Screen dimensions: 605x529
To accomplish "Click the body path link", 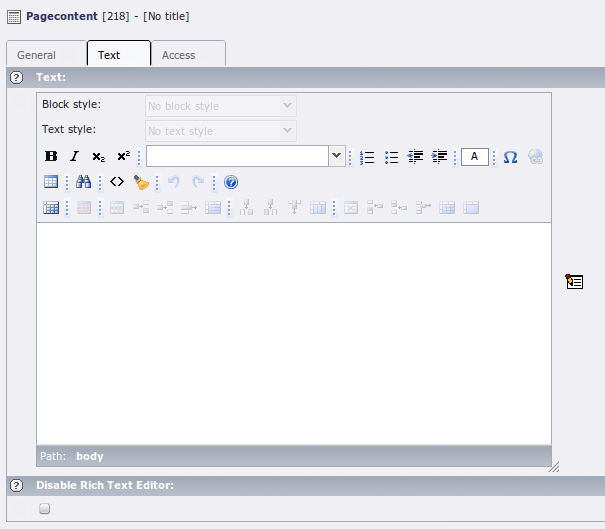I will [90, 456].
